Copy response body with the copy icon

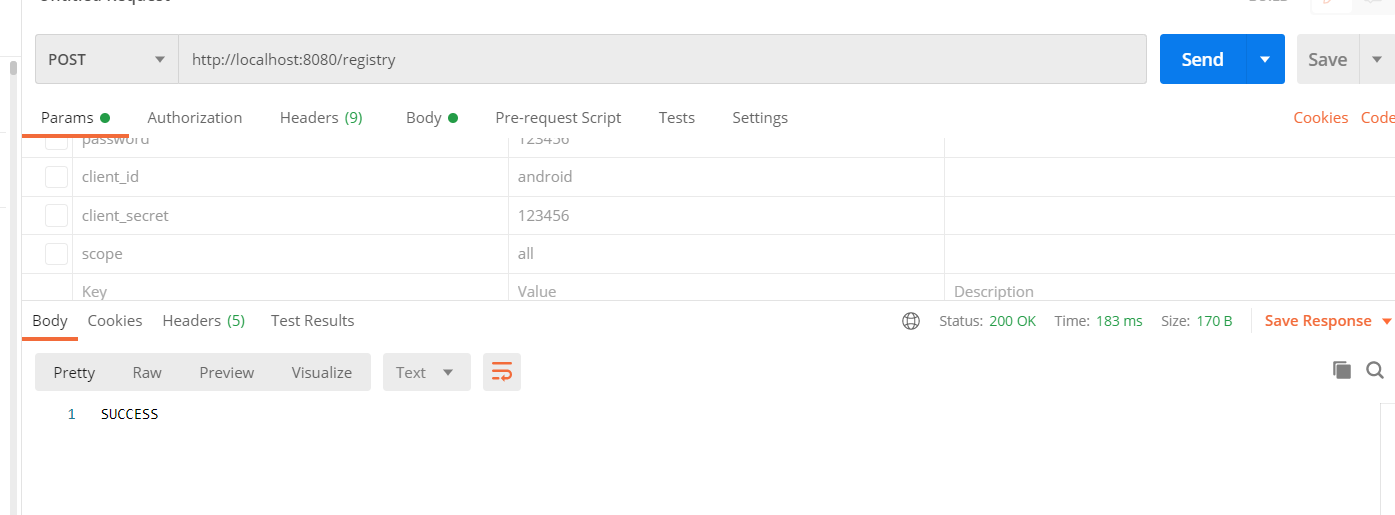tap(1342, 370)
